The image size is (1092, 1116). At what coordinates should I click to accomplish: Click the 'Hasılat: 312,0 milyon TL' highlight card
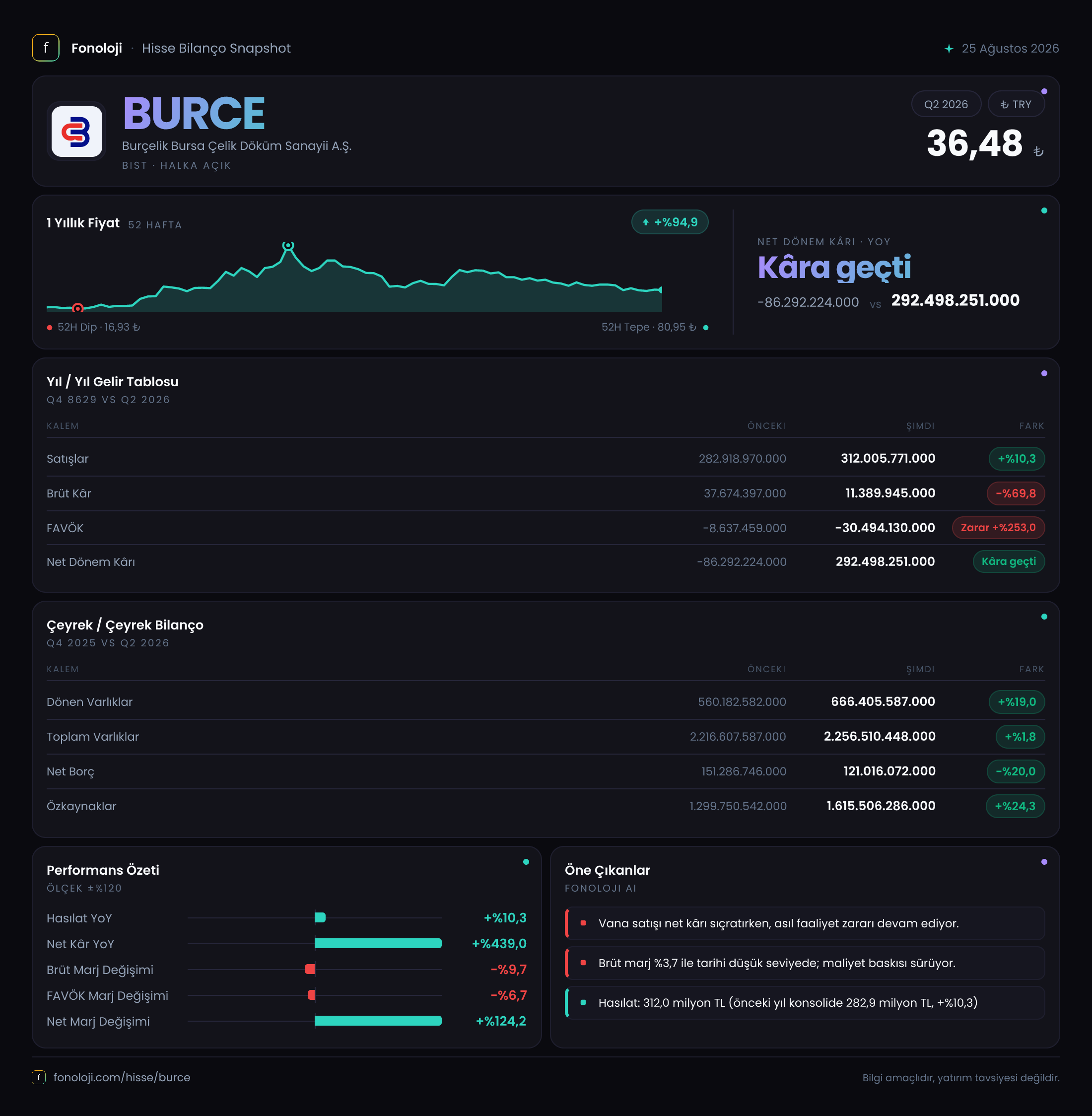click(x=805, y=1002)
